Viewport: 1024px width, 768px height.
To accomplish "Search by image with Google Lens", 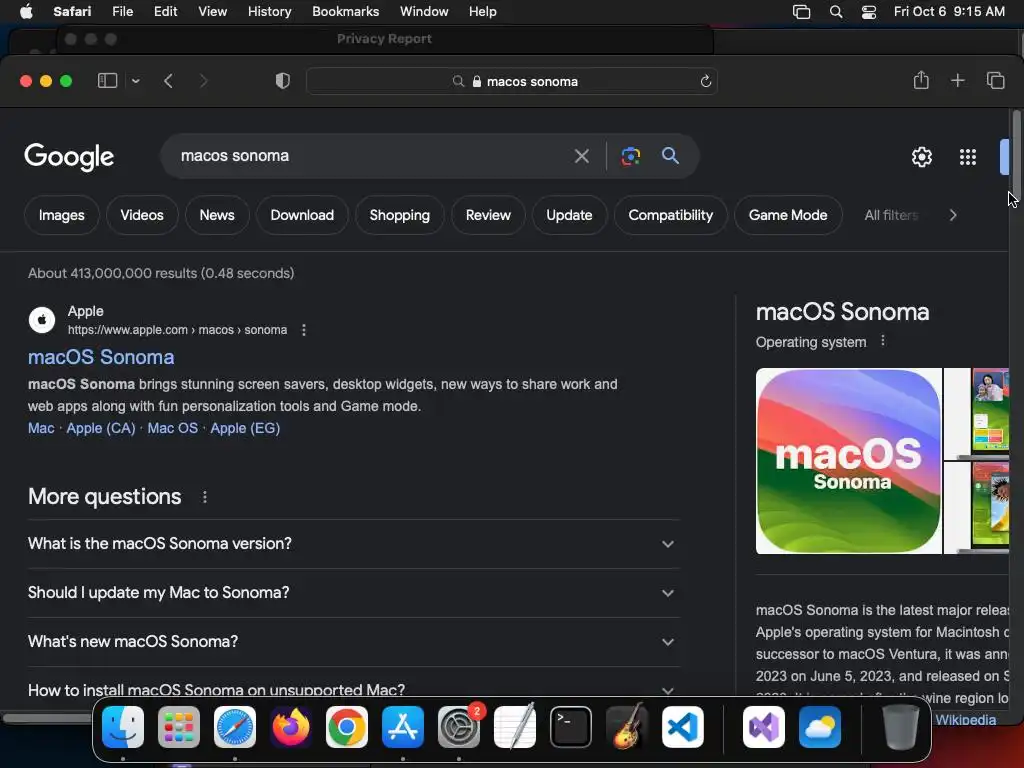I will coord(630,156).
